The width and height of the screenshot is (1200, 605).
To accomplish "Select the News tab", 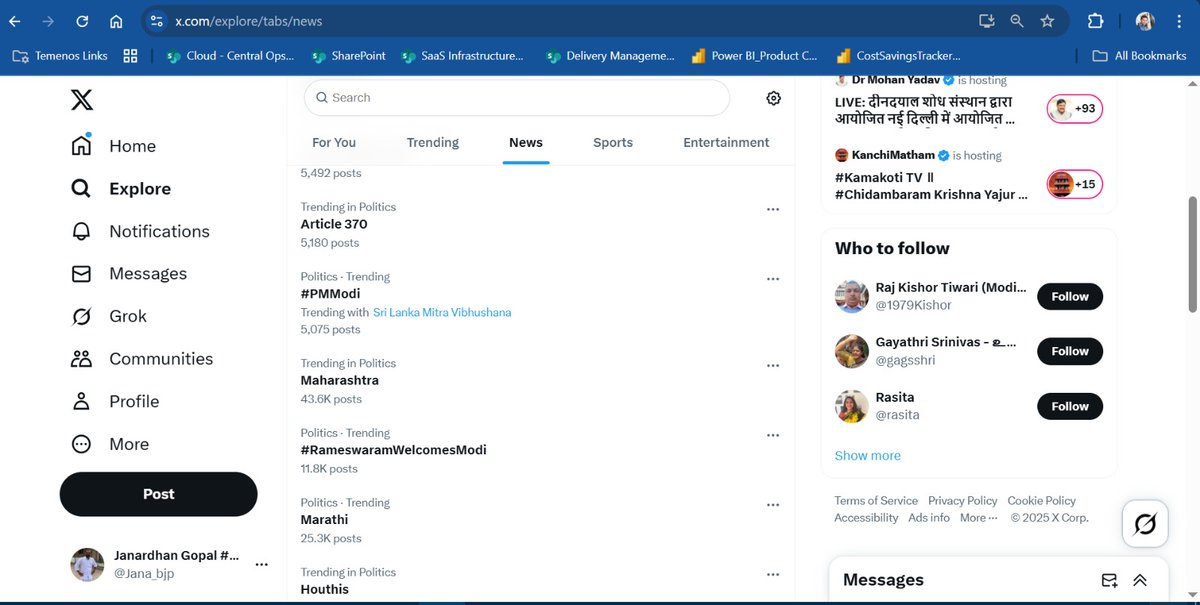I will [x=526, y=143].
